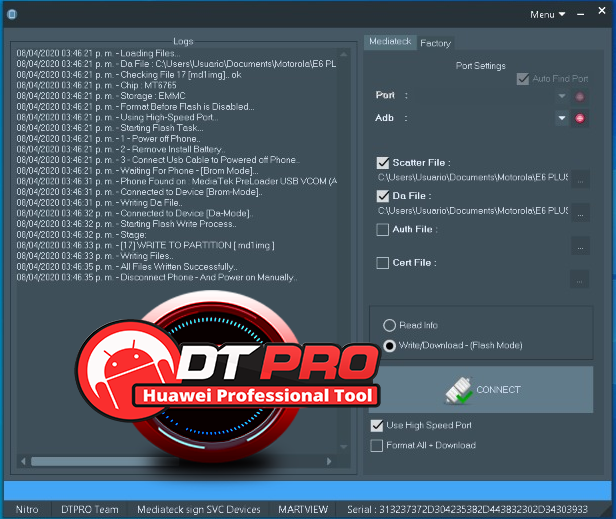Screen dimensions: 616x519
Task: Uncheck the Scatter File checkbox
Action: (383, 163)
